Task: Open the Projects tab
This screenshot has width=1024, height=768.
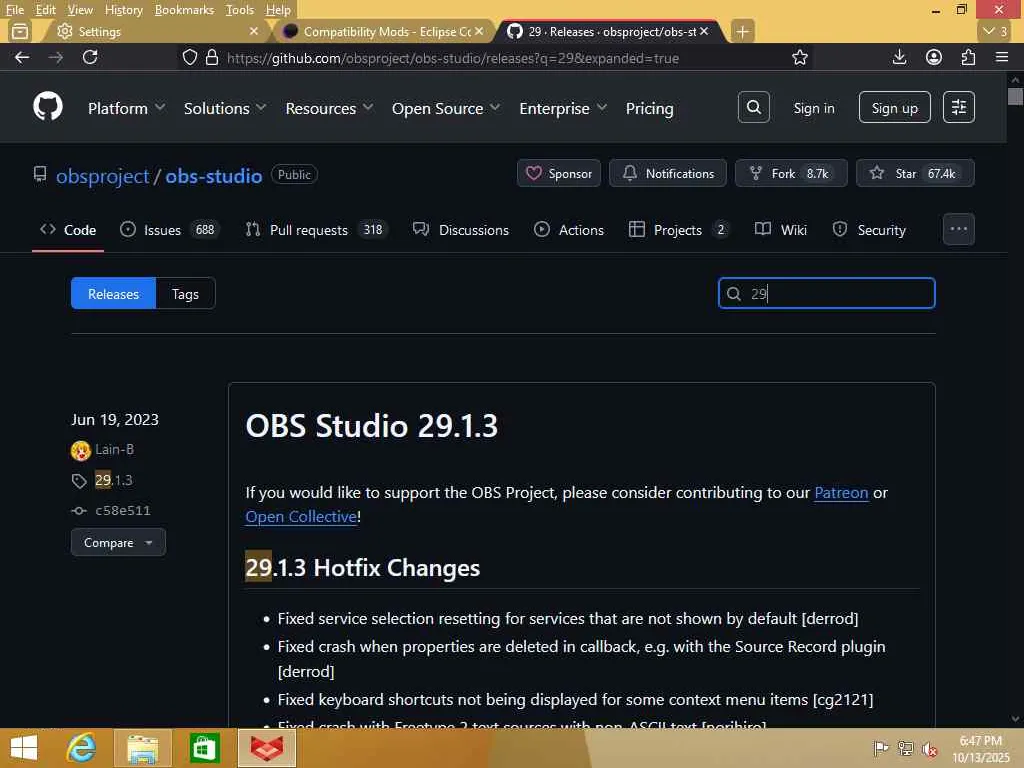Action: click(679, 230)
